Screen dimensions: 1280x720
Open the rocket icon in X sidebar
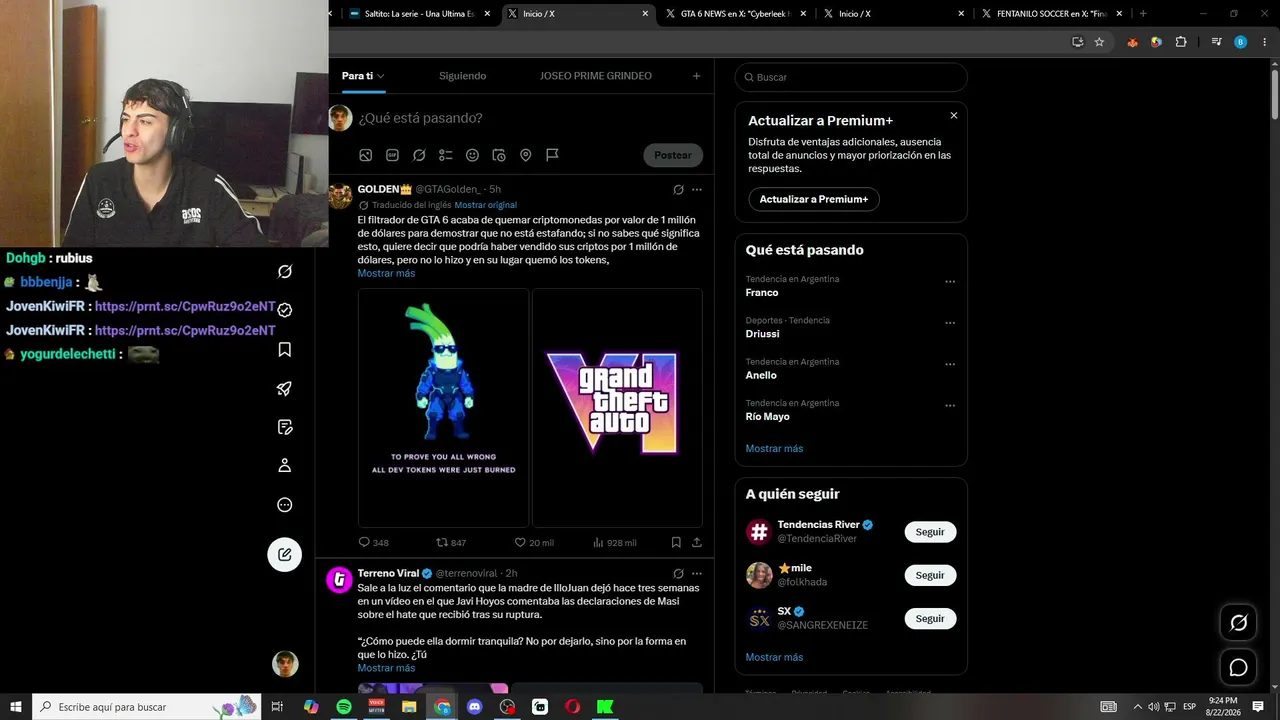pos(285,388)
